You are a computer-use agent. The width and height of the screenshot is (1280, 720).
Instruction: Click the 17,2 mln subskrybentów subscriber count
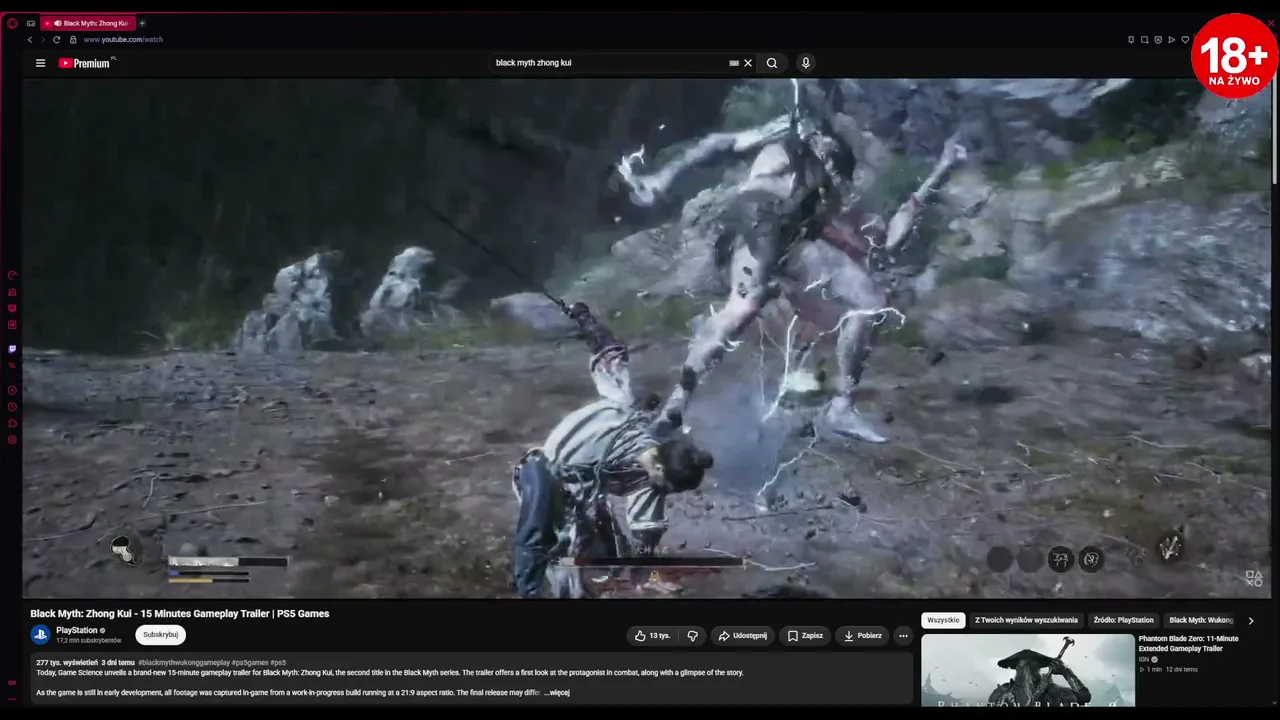[x=89, y=640]
